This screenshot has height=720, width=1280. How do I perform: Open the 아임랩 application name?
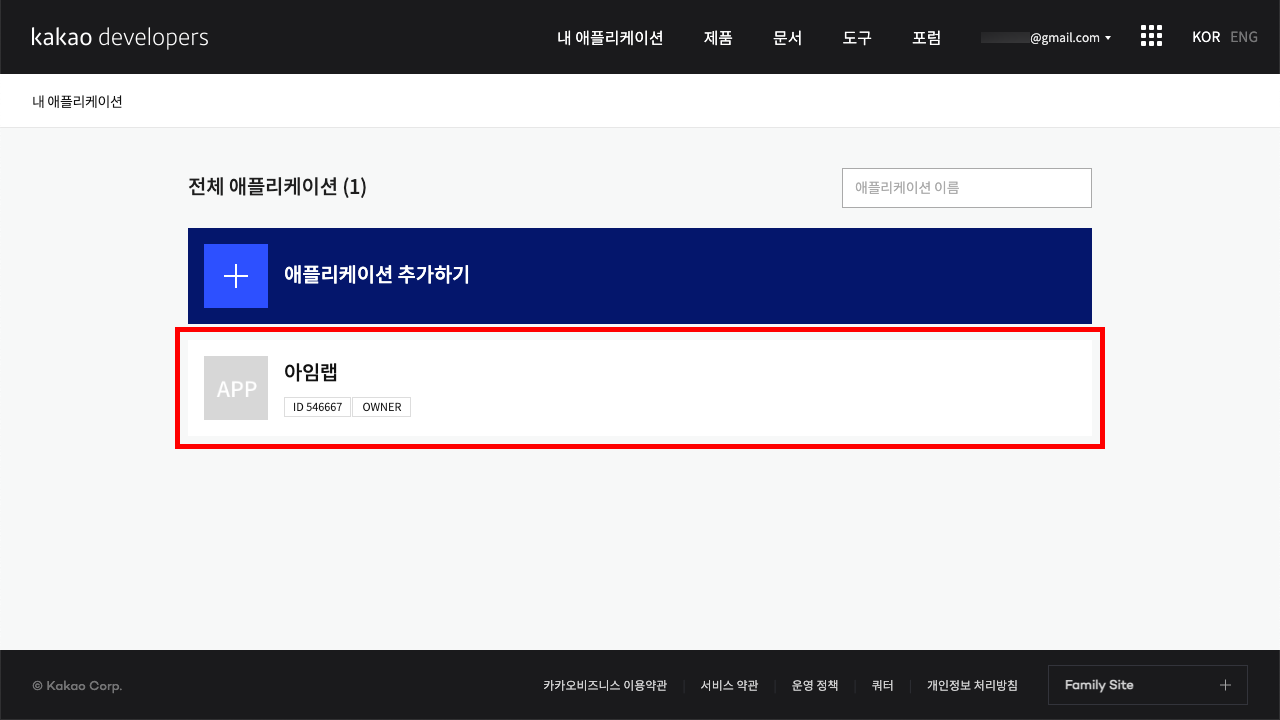click(x=311, y=373)
